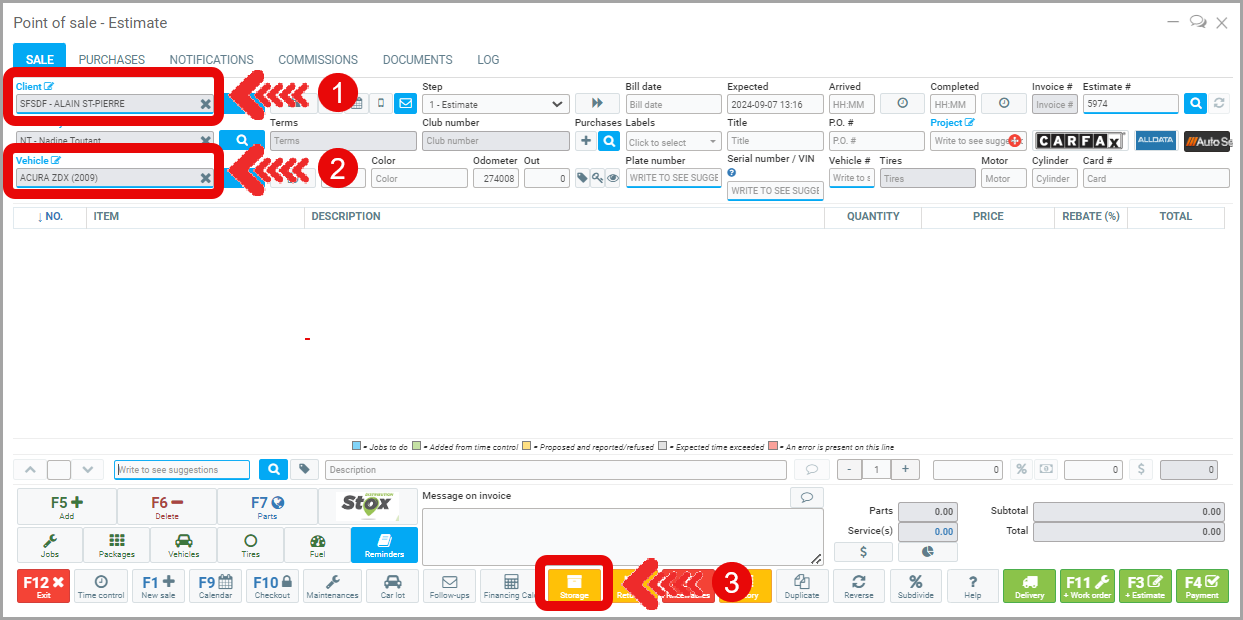Open the Time control clock

point(101,586)
